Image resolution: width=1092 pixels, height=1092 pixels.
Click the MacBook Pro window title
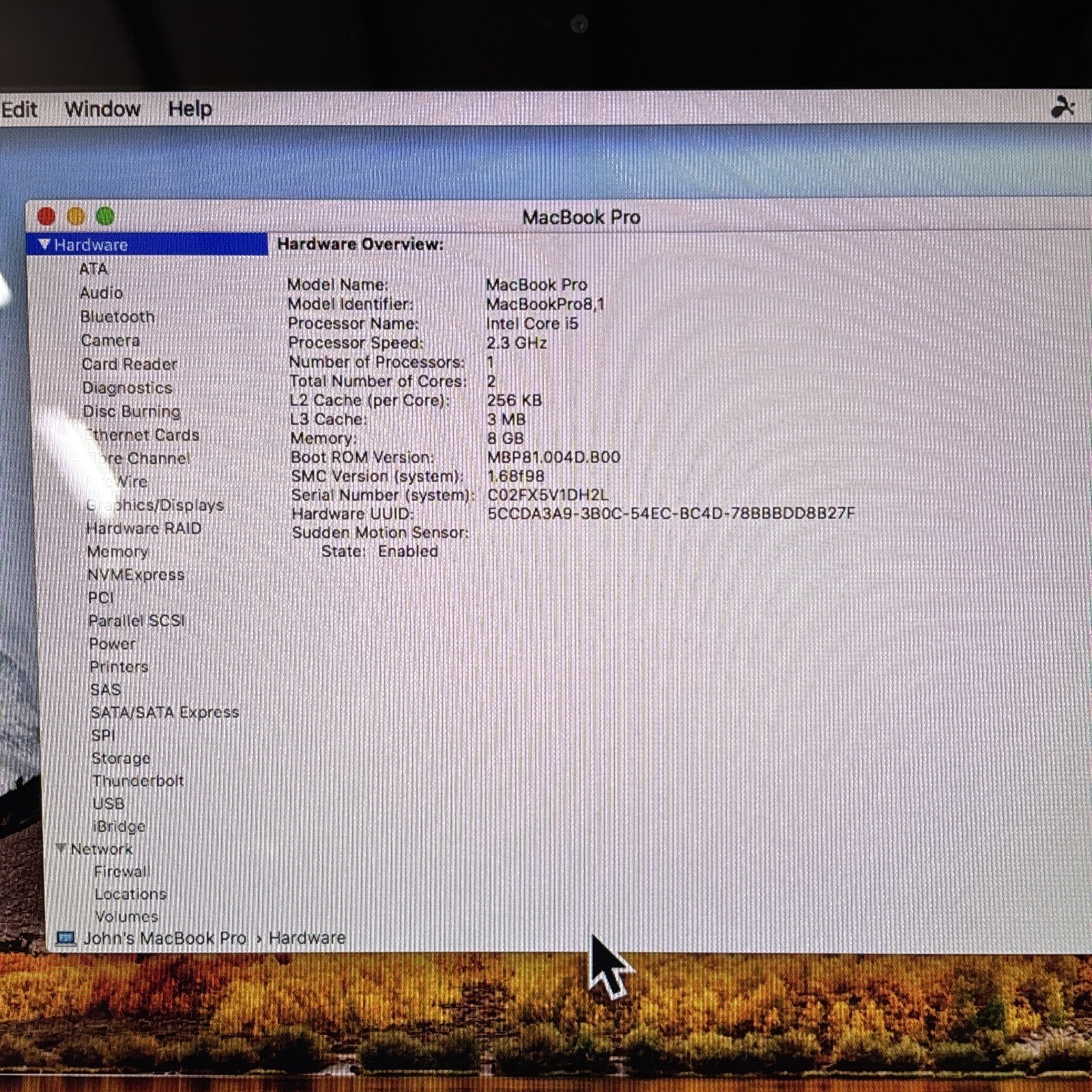(581, 217)
